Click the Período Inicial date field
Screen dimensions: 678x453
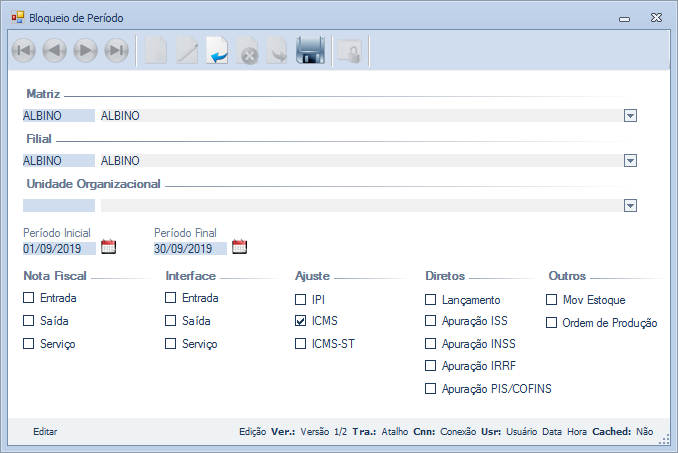pos(59,248)
